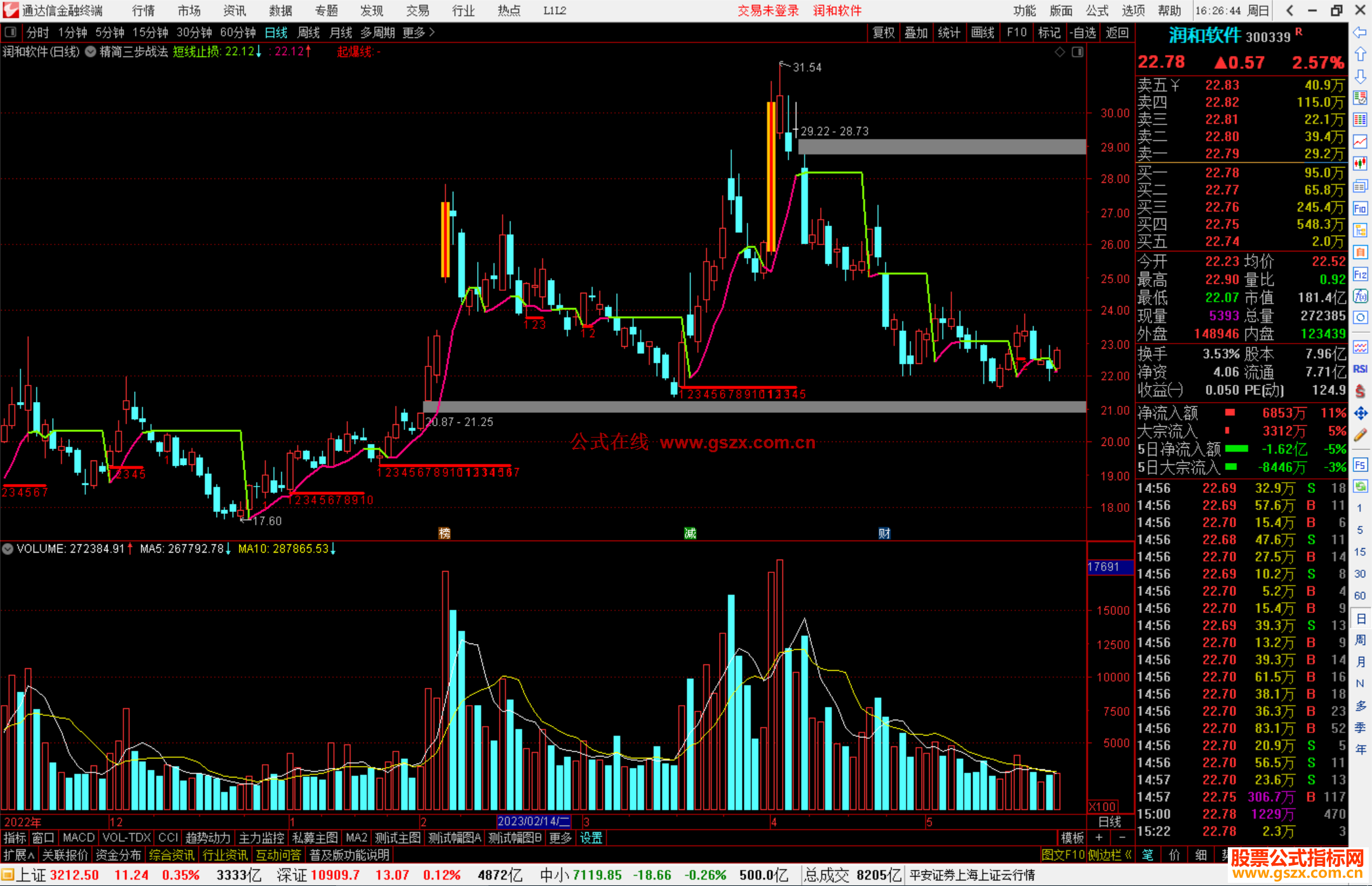Toggle the left panel icon before 分时
The image size is (1372, 886).
click(10, 32)
